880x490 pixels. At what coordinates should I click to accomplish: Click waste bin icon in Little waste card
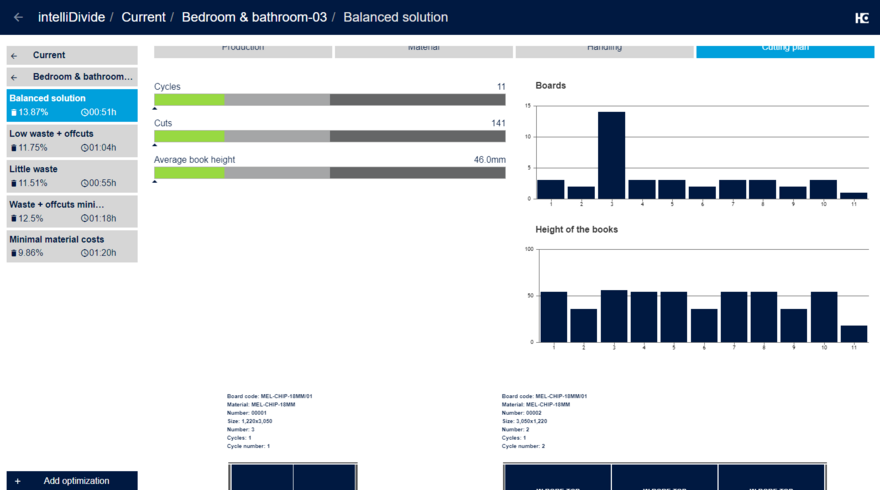tap(13, 184)
